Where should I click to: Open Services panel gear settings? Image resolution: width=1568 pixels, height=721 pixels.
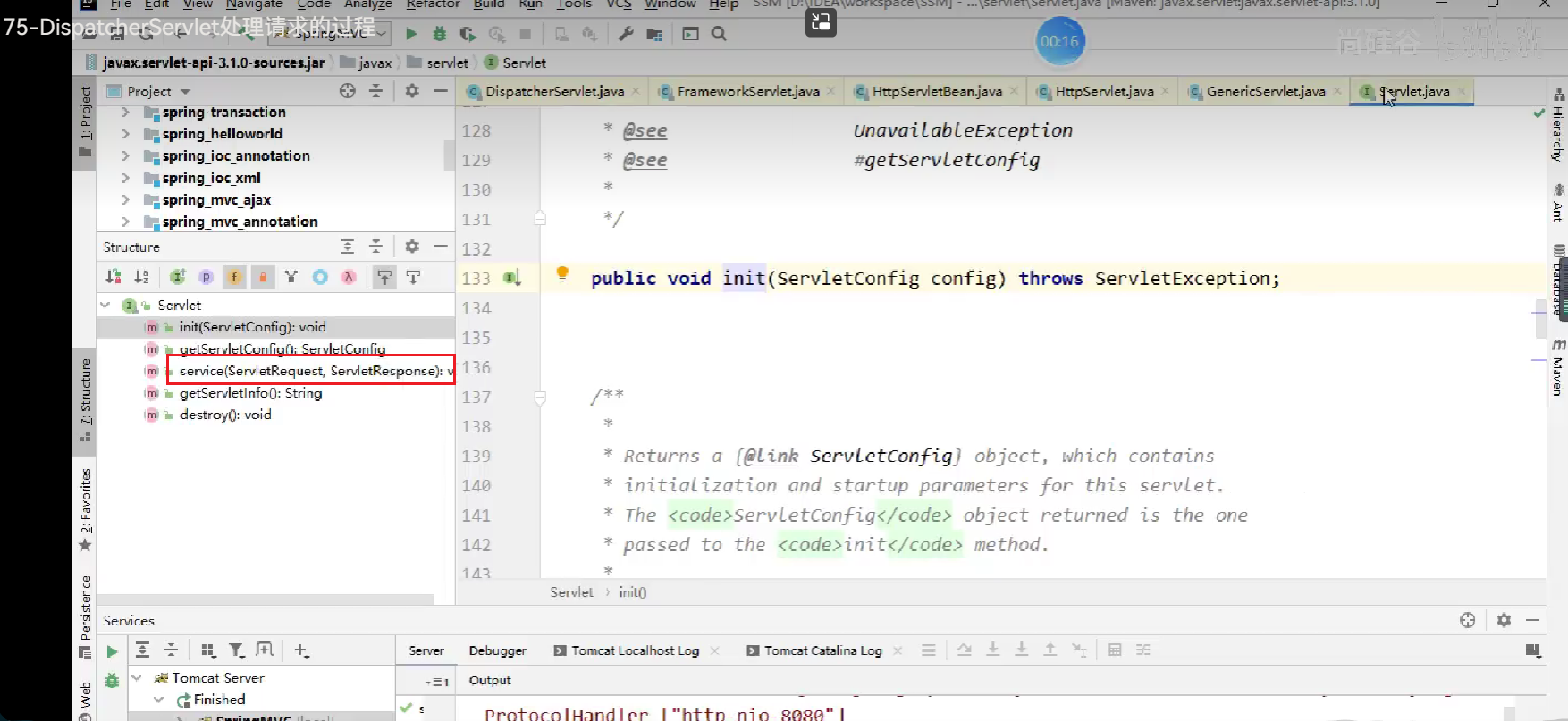tap(1504, 620)
